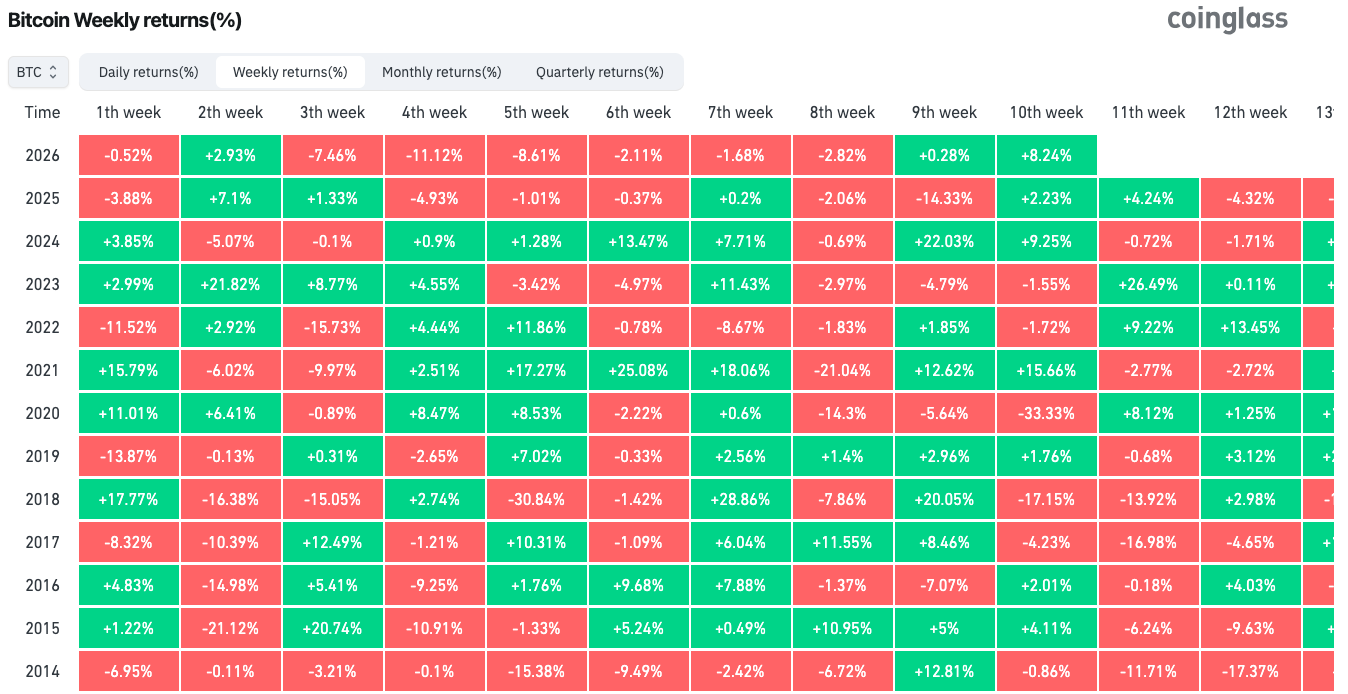
Task: Select the 2014 row label
Action: 42,671
